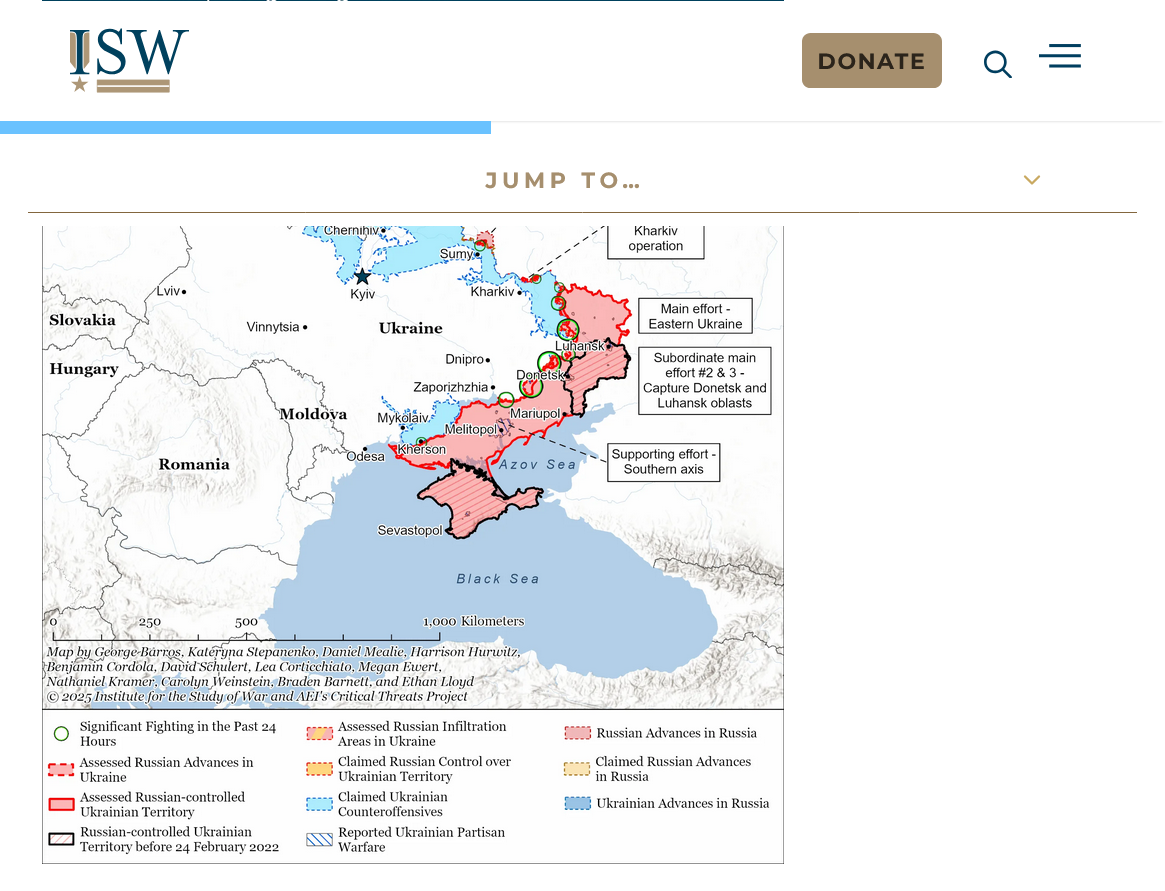
Task: Open the hamburger navigation menu
Action: coord(1060,56)
